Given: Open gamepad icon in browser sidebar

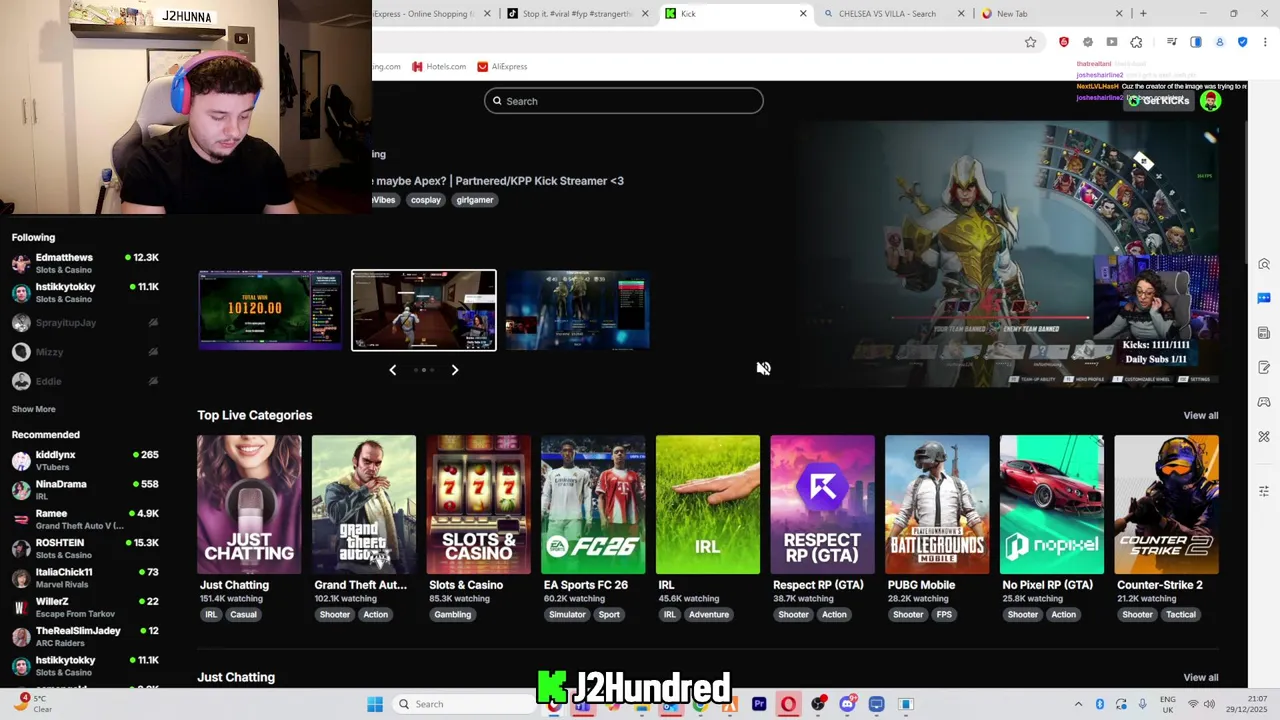Looking at the screenshot, I should coord(1264,402).
